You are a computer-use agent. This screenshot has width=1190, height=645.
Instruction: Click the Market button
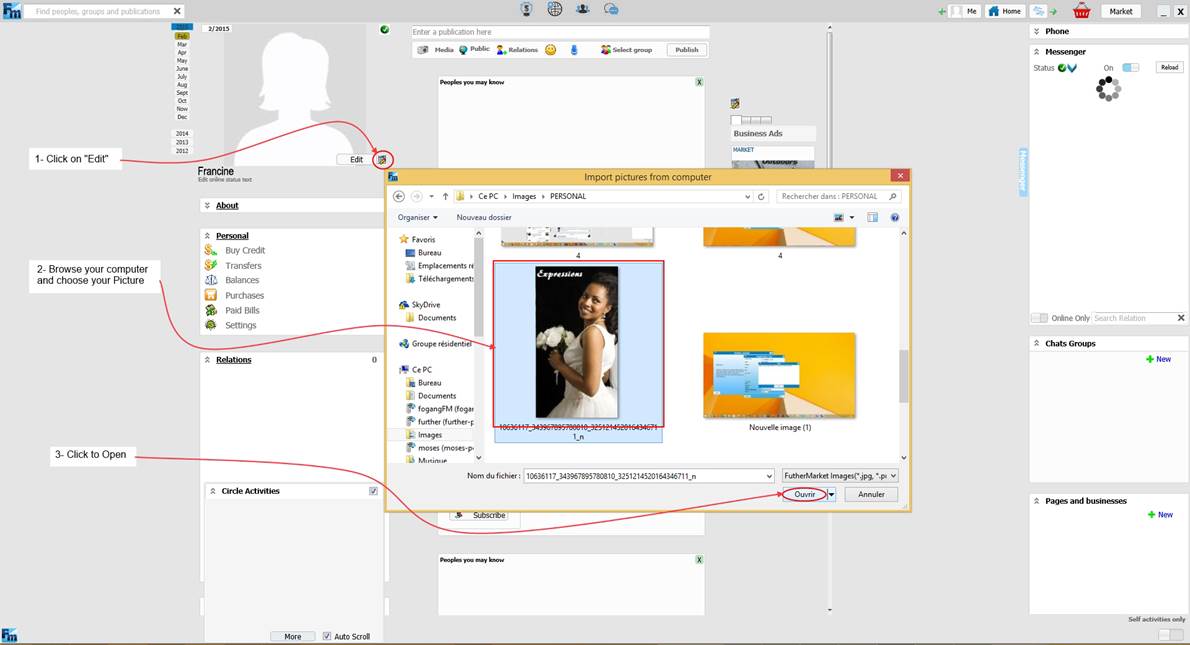[1120, 11]
